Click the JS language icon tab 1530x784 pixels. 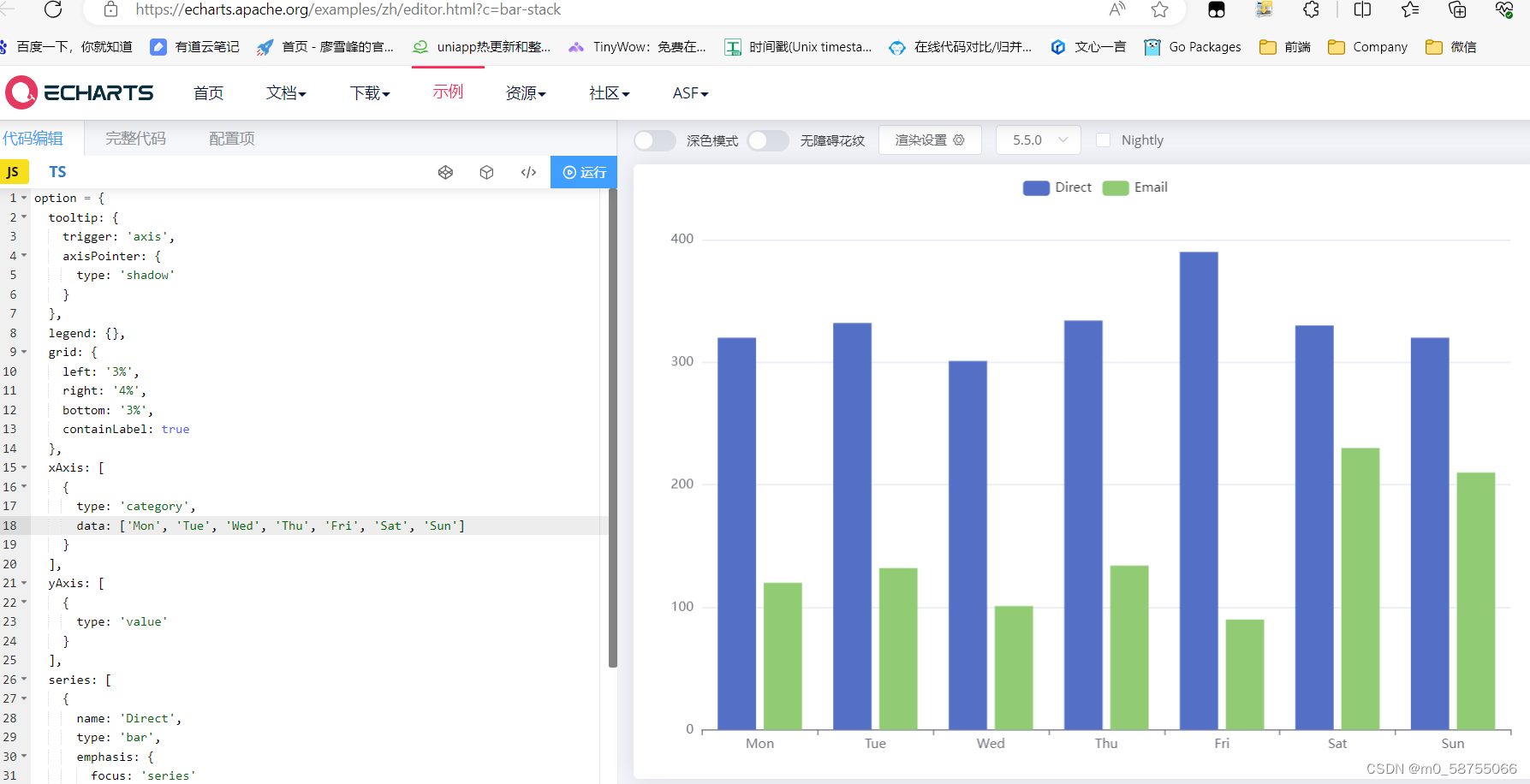[14, 171]
